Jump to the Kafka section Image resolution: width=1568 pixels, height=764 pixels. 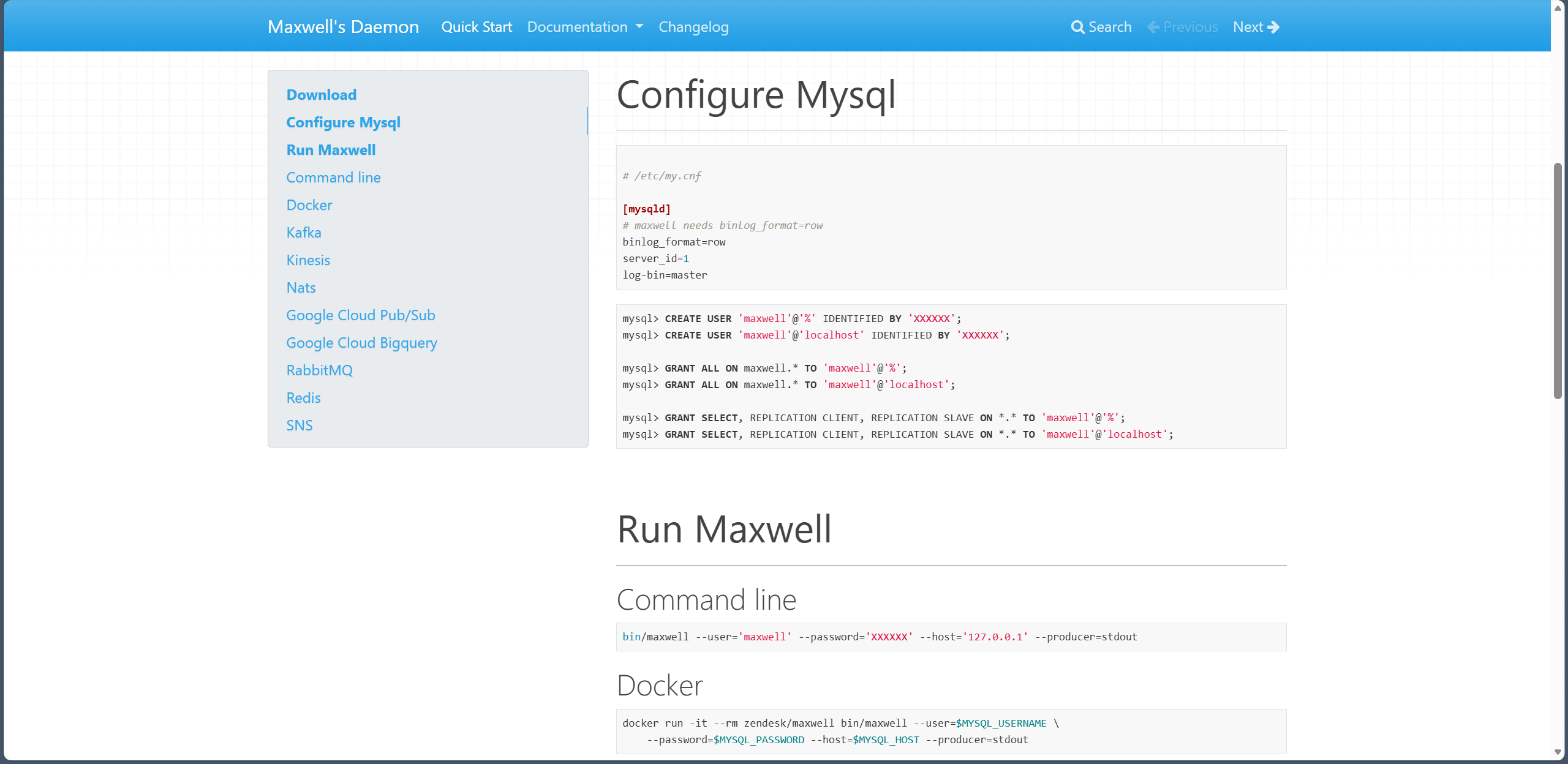(x=304, y=233)
